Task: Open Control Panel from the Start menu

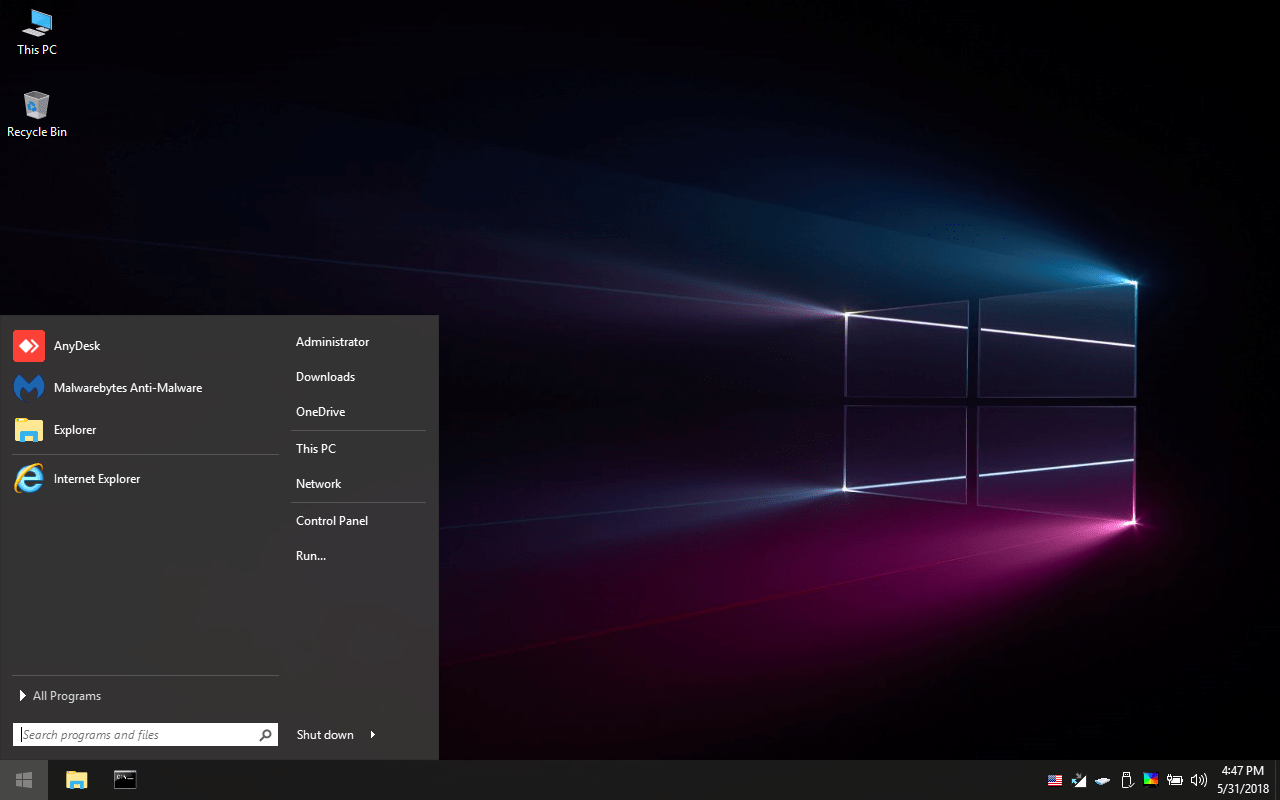Action: click(332, 521)
